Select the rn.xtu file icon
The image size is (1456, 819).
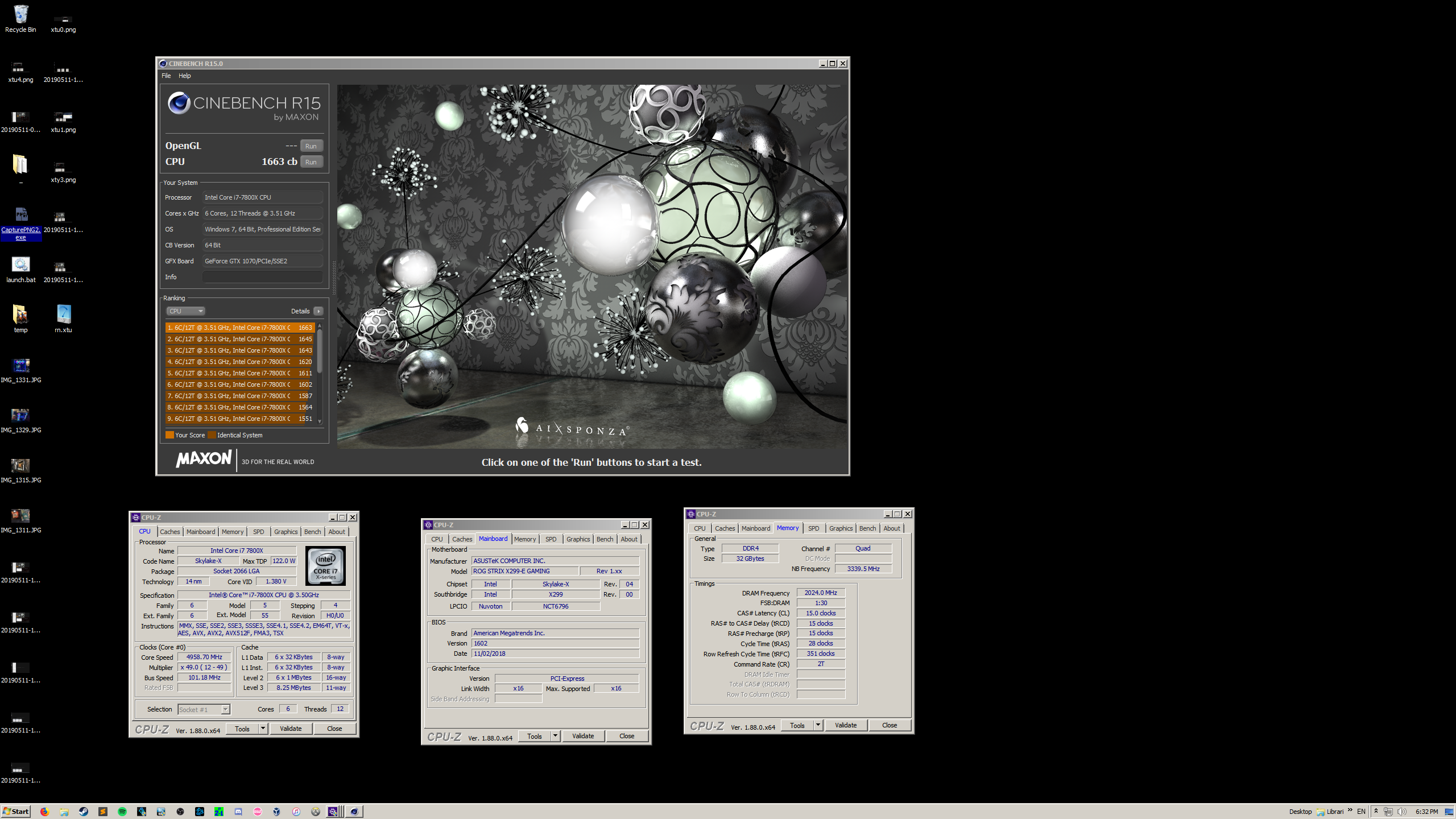coord(63,319)
